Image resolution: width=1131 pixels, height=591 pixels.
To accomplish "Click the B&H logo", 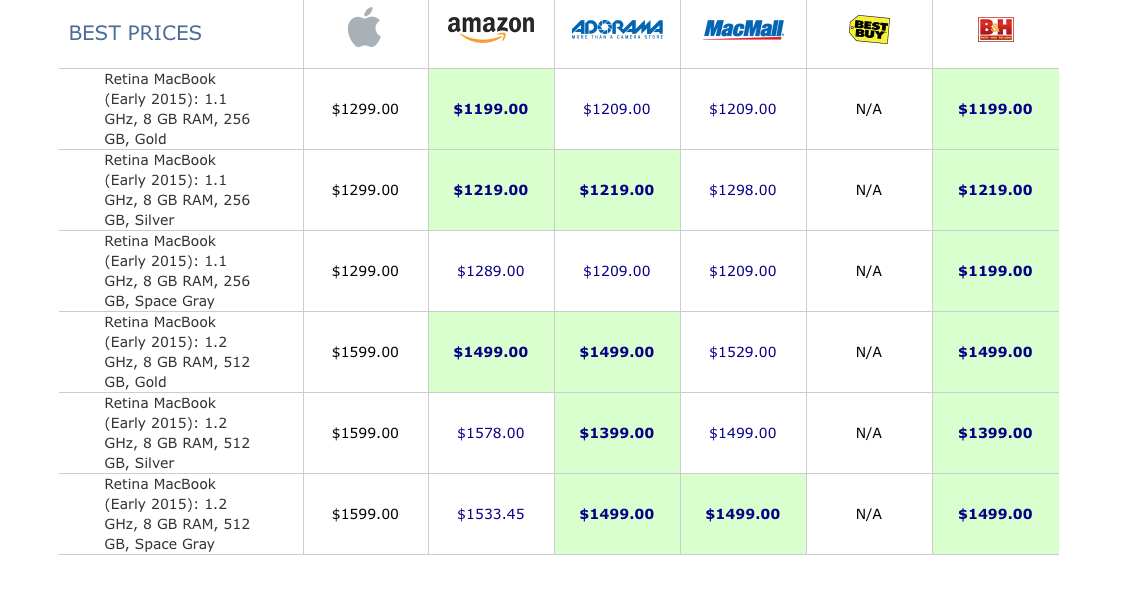I will coord(995,30).
